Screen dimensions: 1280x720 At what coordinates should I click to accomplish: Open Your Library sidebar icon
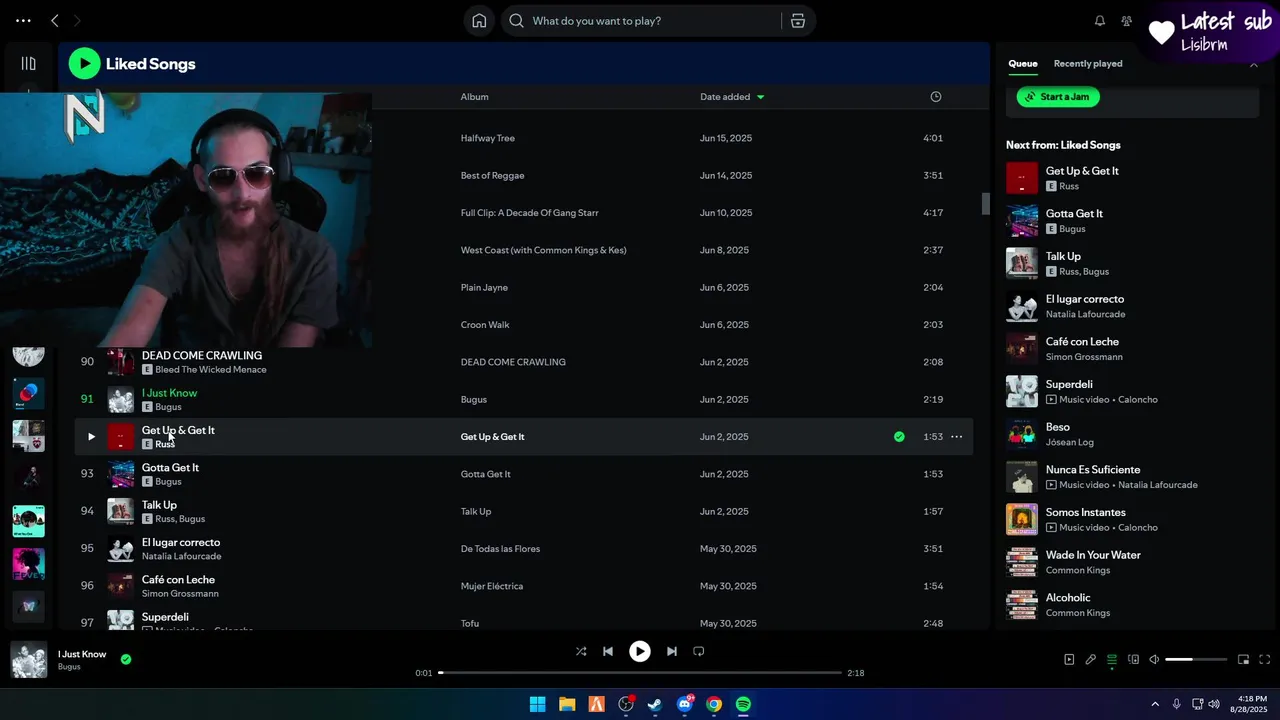(28, 63)
